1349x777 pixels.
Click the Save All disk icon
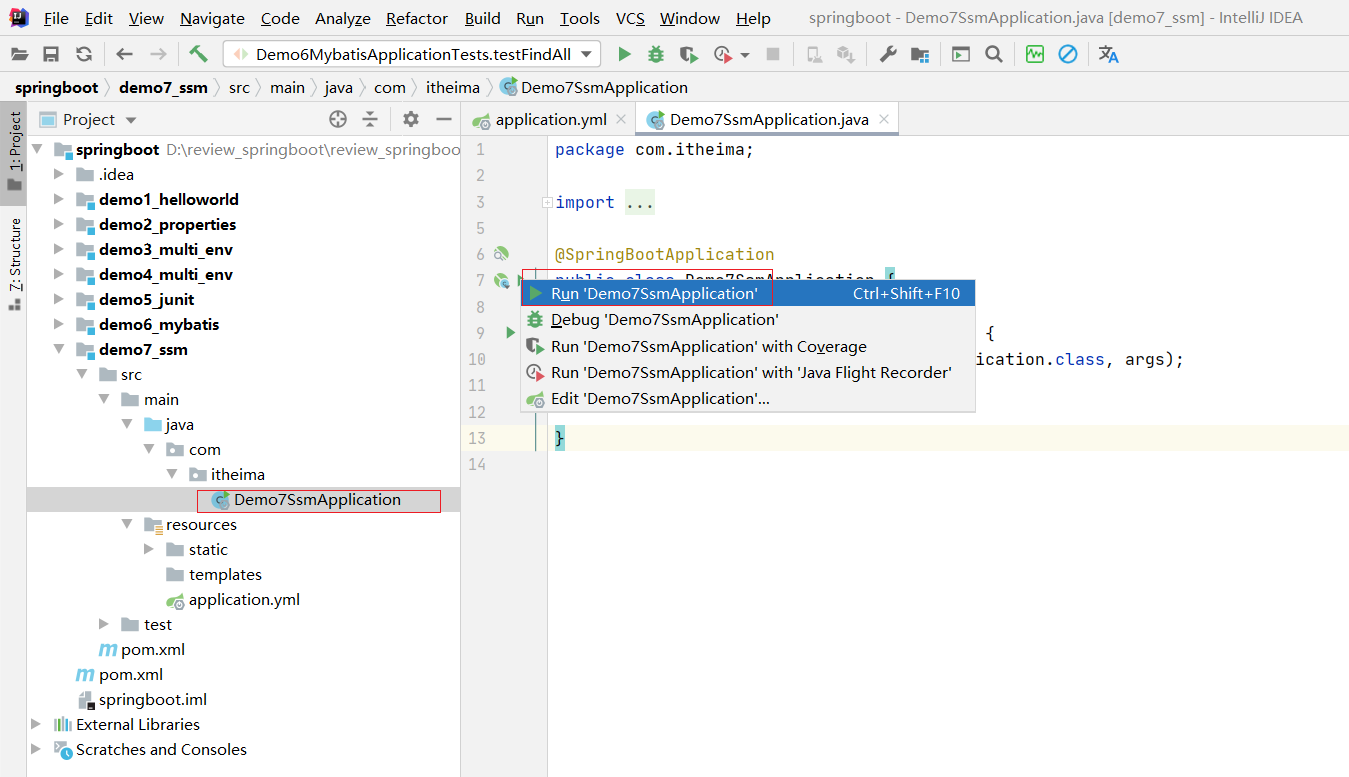[51, 54]
